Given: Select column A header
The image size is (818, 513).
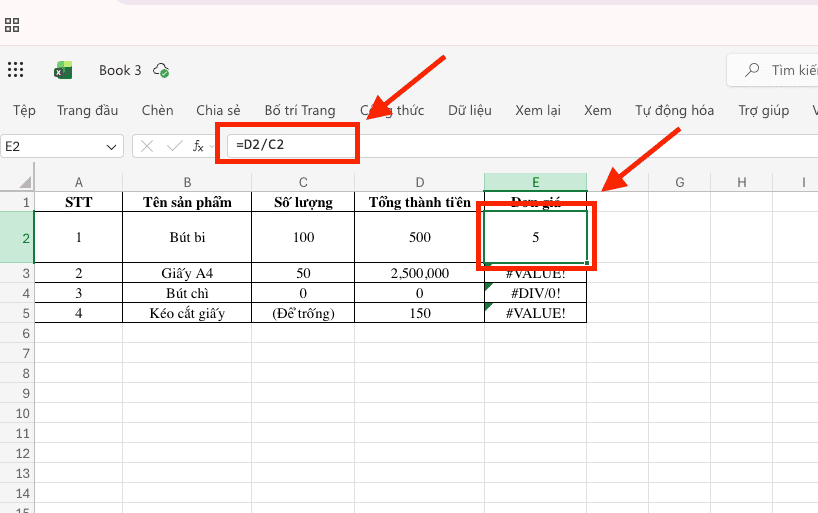Looking at the screenshot, I should pos(79,182).
